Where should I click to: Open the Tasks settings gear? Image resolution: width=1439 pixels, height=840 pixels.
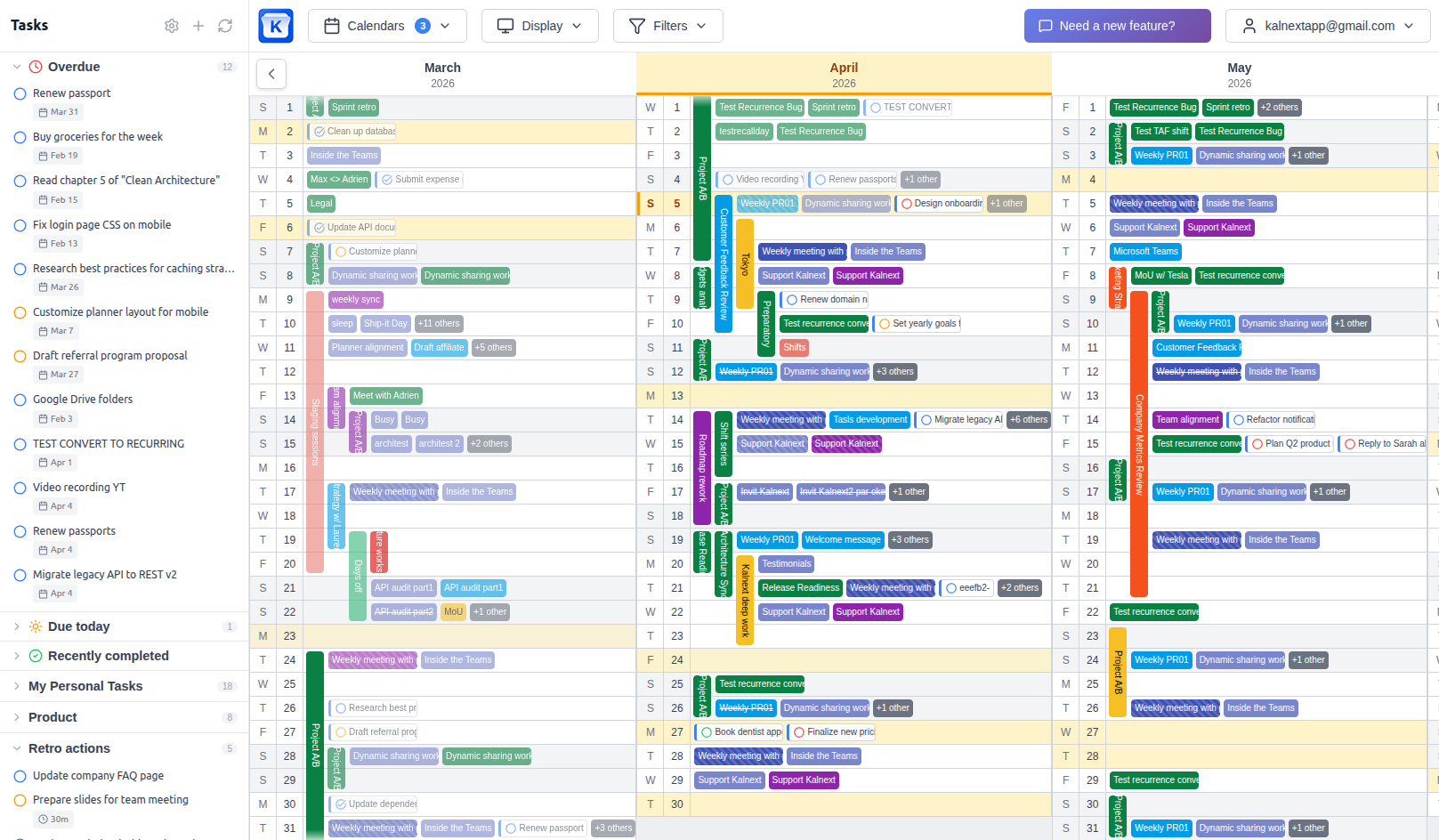pos(172,26)
